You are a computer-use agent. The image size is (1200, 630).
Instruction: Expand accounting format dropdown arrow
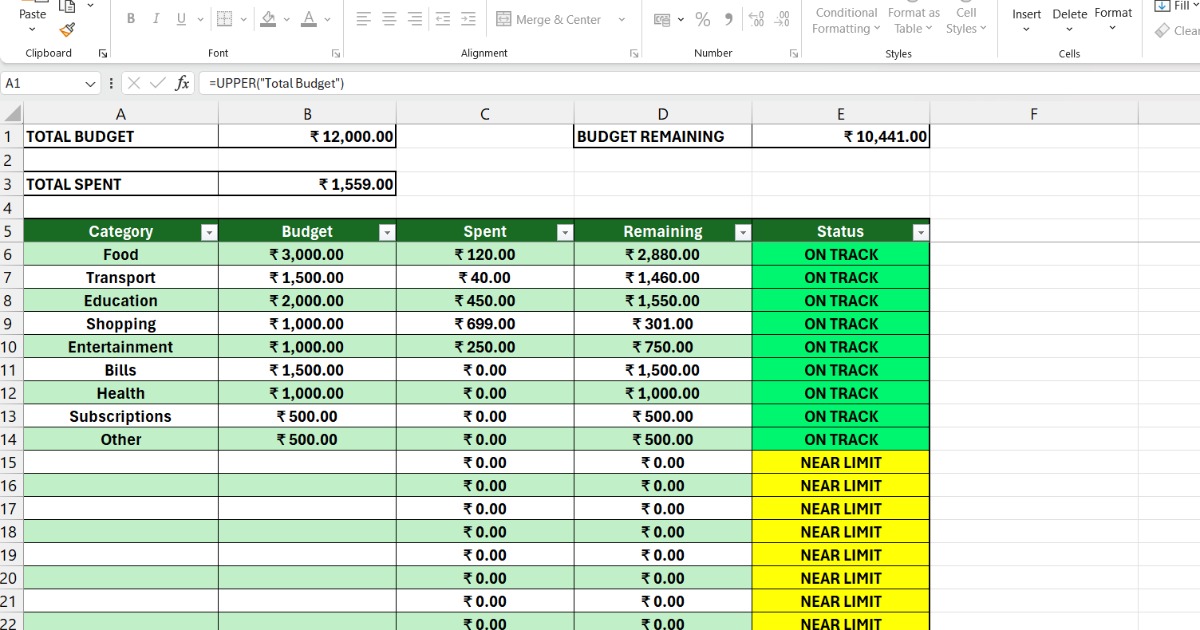[x=681, y=19]
